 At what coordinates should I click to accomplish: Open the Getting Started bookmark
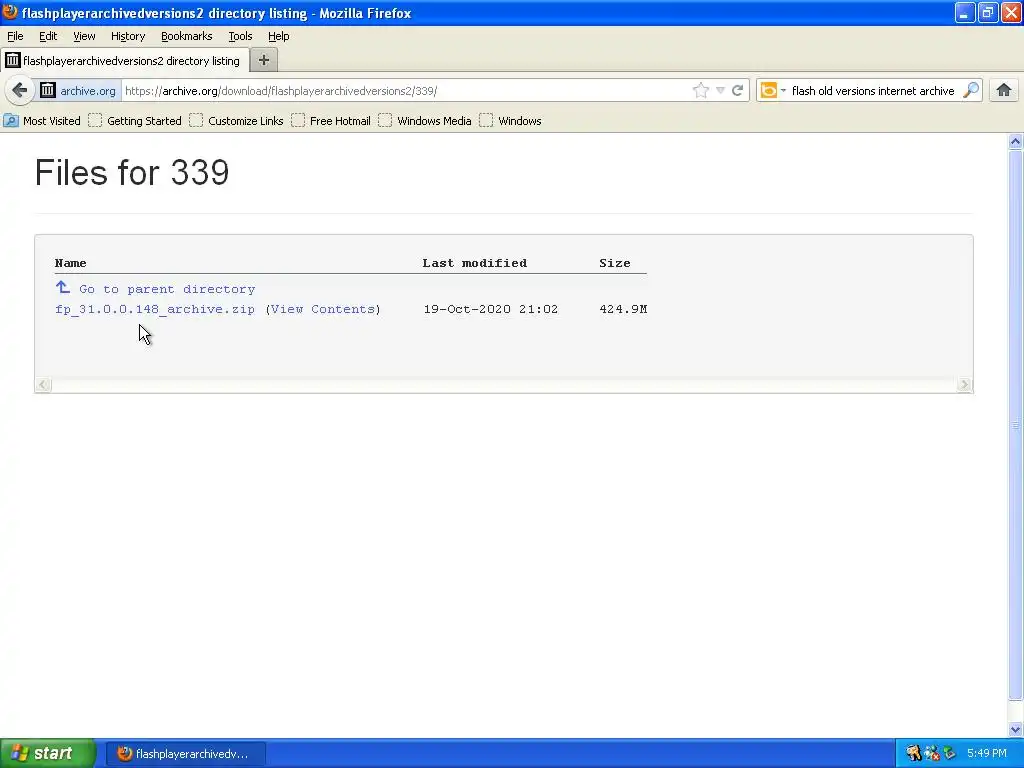(x=135, y=121)
